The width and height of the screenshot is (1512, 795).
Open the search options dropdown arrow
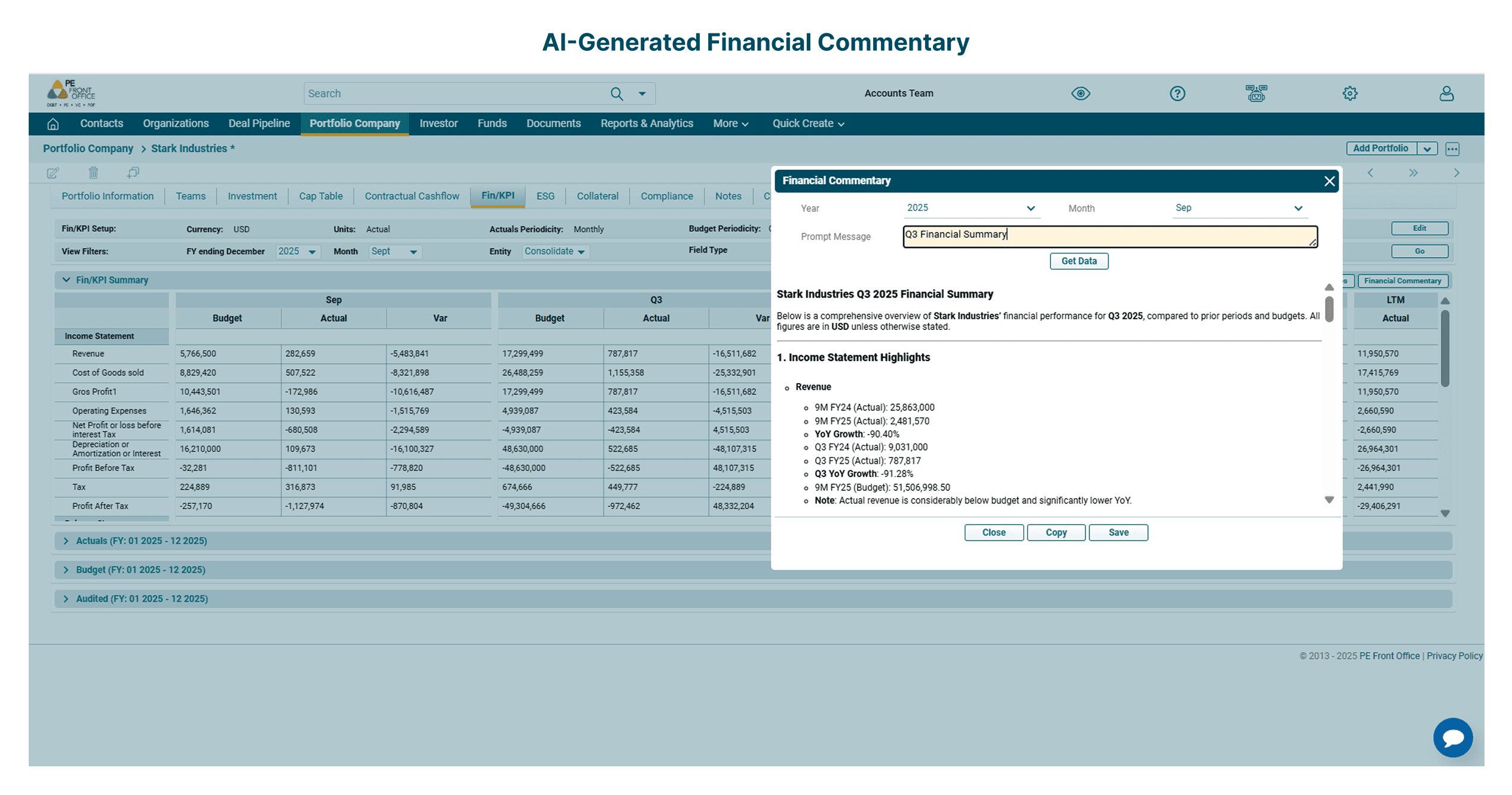point(642,94)
